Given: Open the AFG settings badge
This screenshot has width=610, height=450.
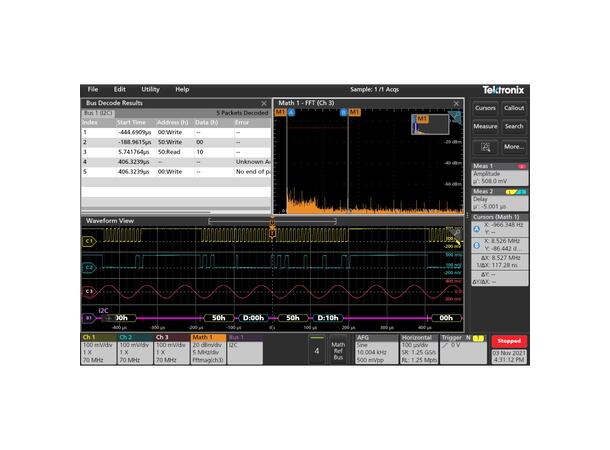Looking at the screenshot, I should [x=377, y=349].
